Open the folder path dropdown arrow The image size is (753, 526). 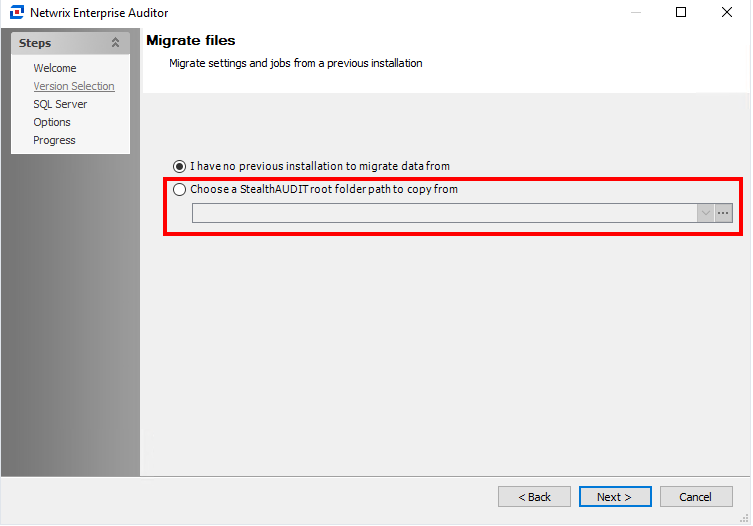705,213
